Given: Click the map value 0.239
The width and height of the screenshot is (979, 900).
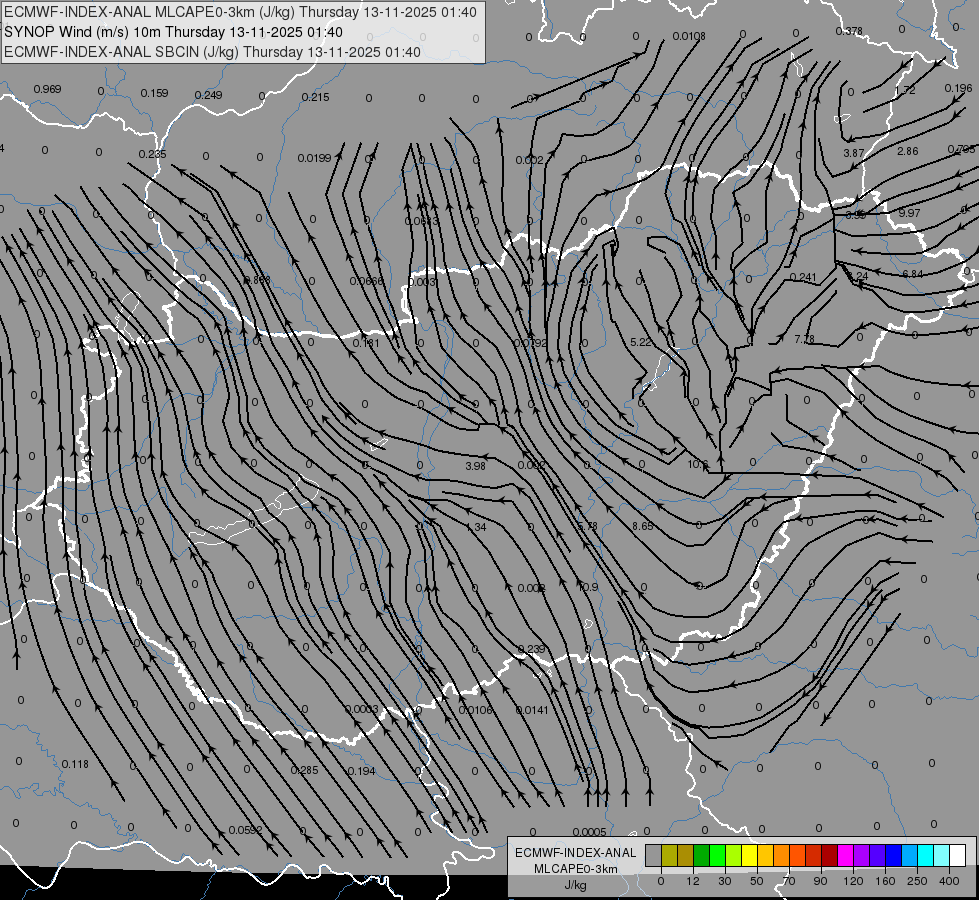Looking at the screenshot, I should pyautogui.click(x=531, y=650).
